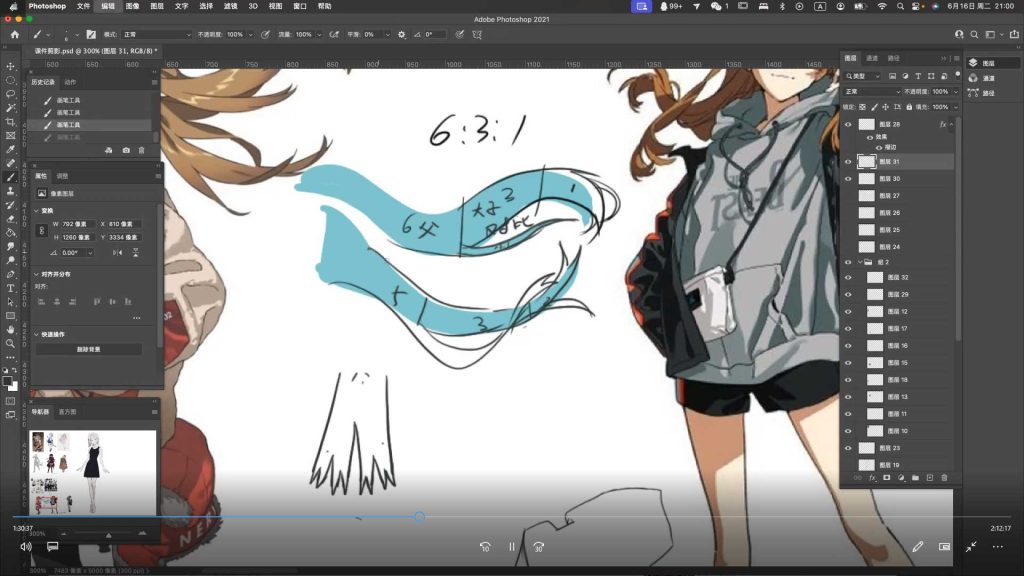Screen dimensions: 1024x576
Task: Open the 文件 menu
Action: tap(84, 6)
